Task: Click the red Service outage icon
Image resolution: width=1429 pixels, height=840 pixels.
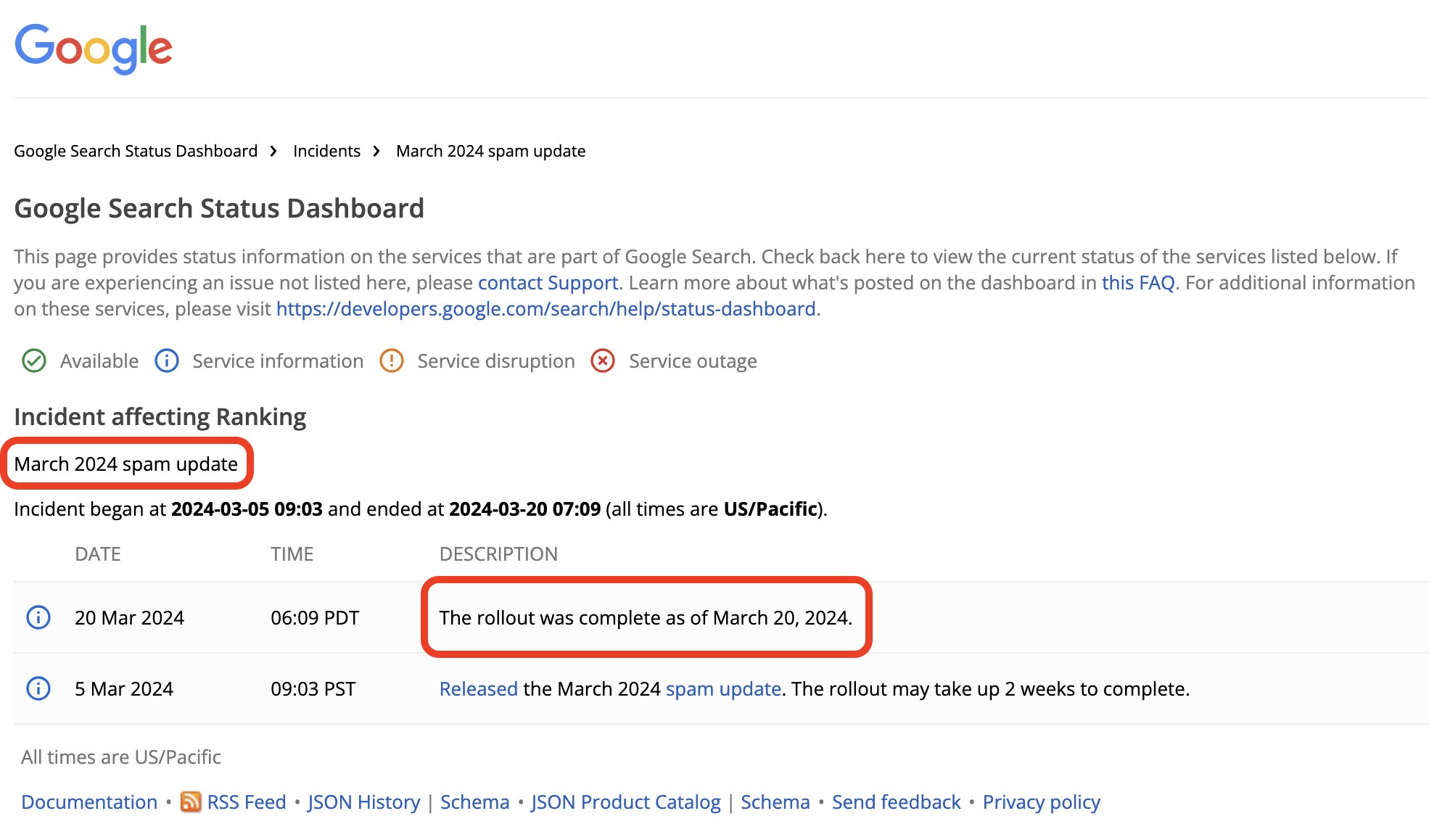Action: click(x=603, y=361)
